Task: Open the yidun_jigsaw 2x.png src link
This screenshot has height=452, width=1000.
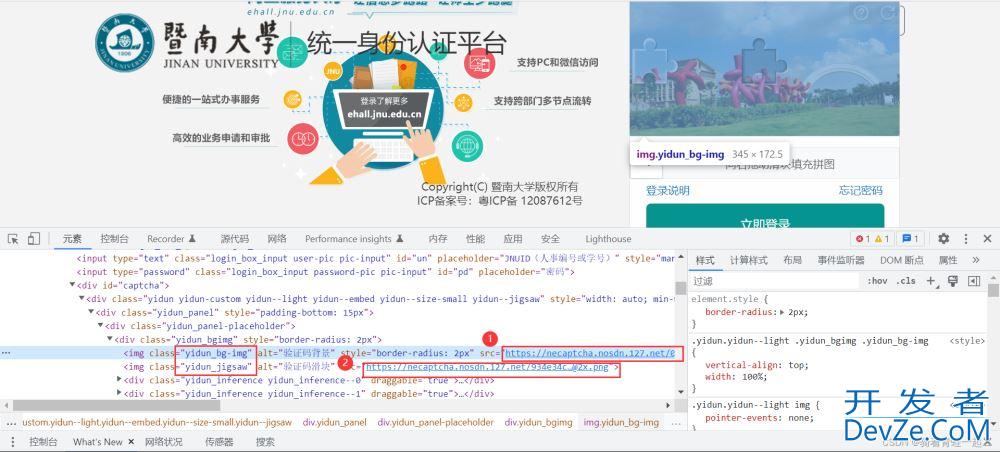Action: tap(488, 367)
